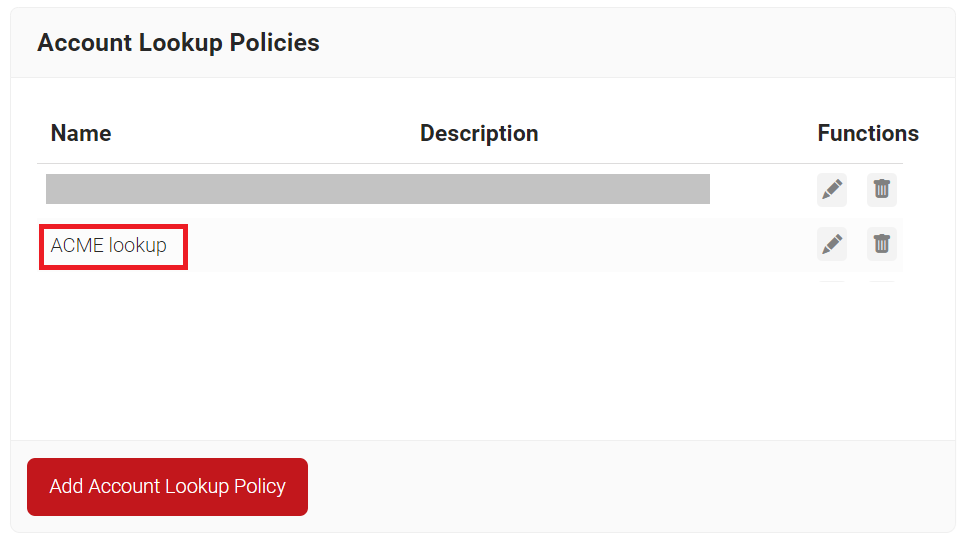The image size is (965, 540).
Task: Click the Add Account Lookup Policy button
Action: click(167, 486)
